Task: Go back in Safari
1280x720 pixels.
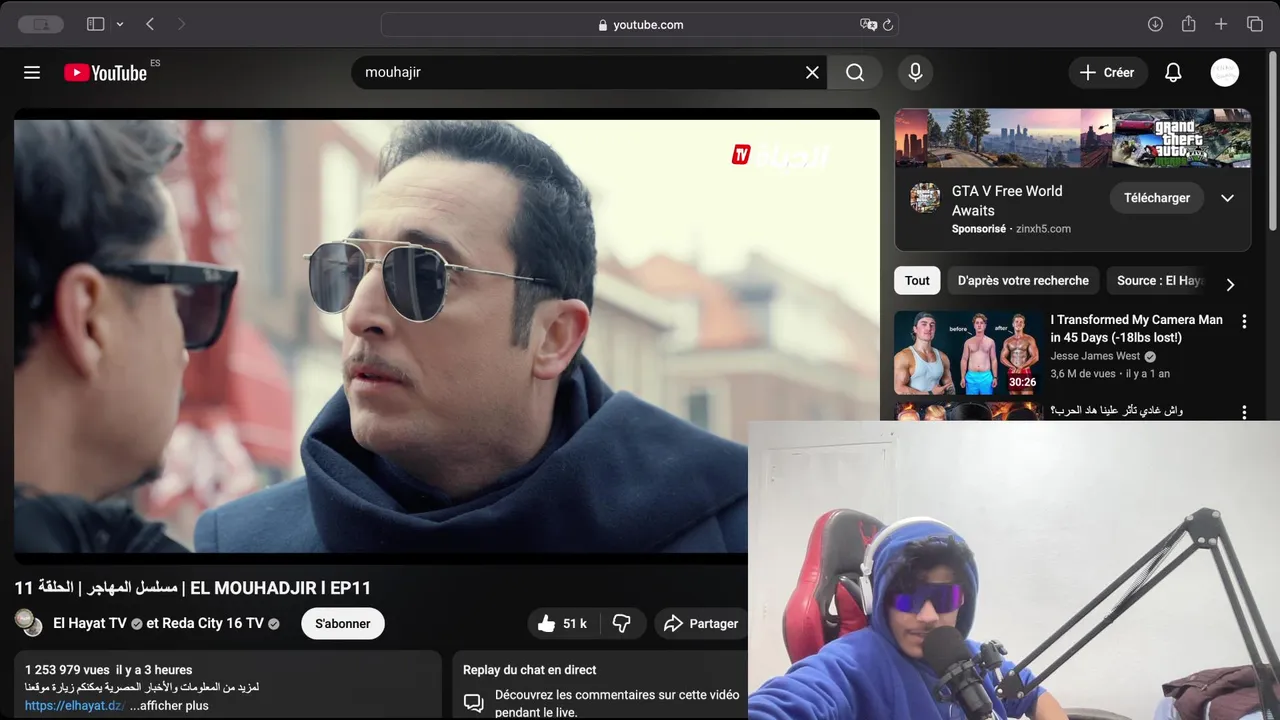Action: [x=150, y=24]
